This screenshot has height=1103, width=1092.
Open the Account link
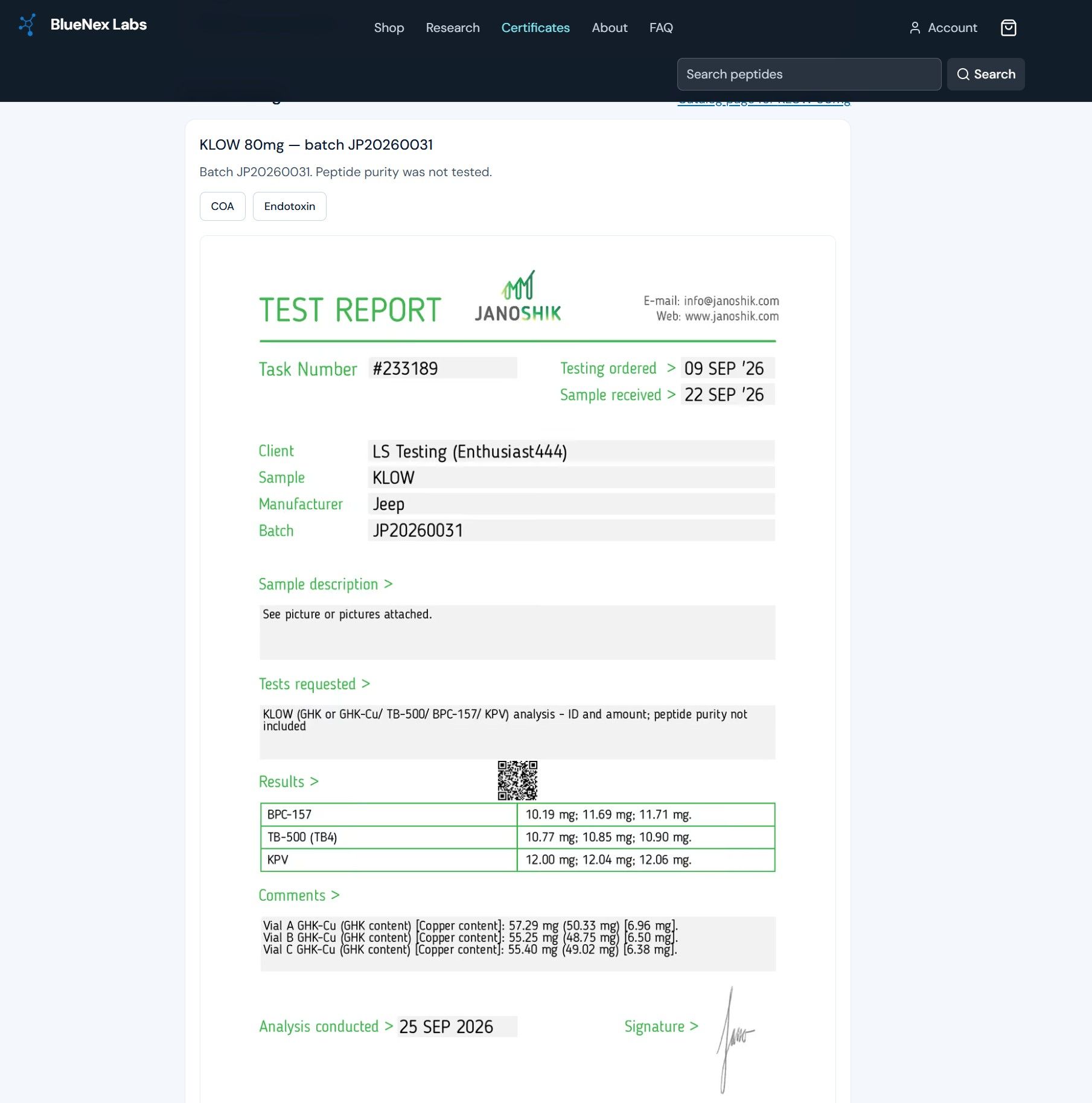[x=943, y=28]
